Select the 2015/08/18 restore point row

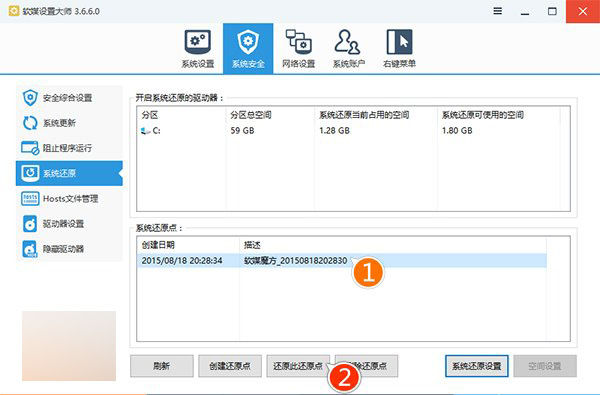click(342, 261)
